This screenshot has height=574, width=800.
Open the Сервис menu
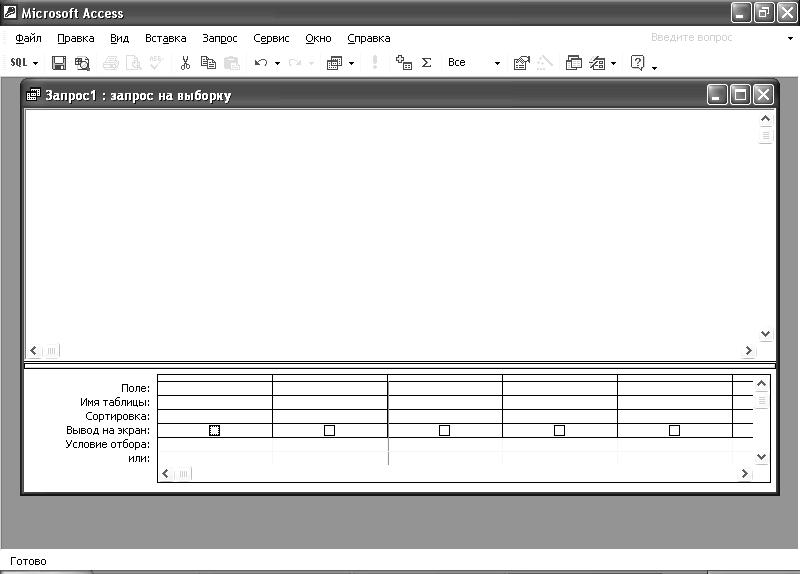pos(271,38)
